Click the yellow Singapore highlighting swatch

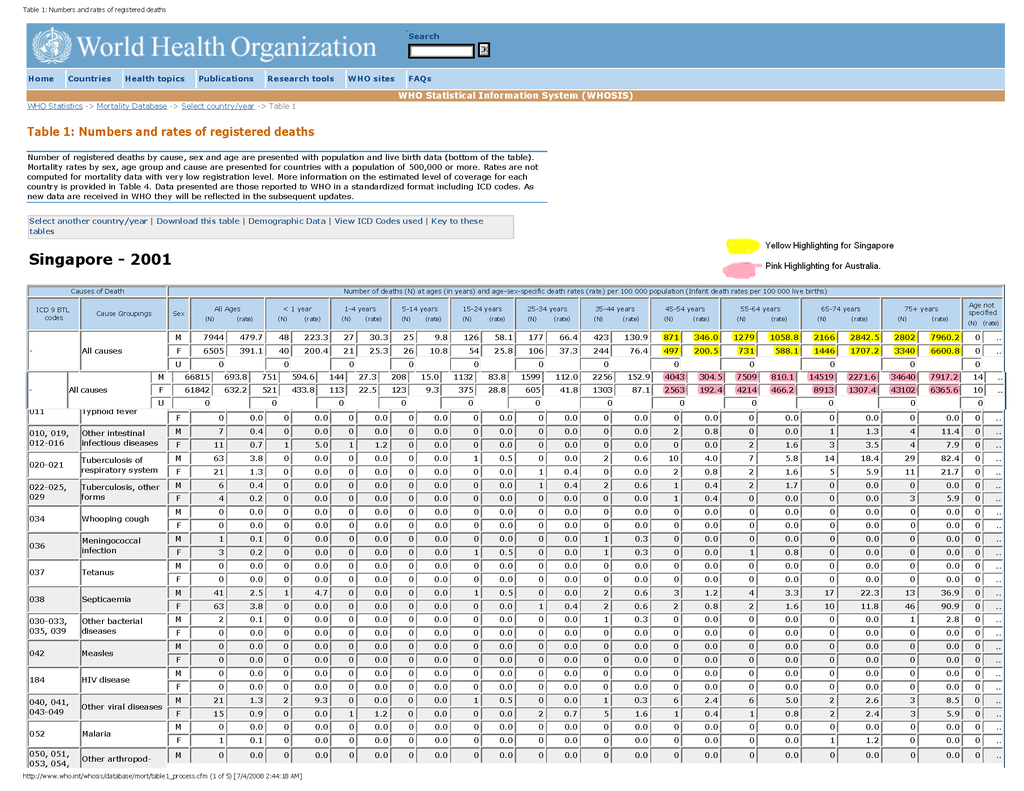coord(742,246)
